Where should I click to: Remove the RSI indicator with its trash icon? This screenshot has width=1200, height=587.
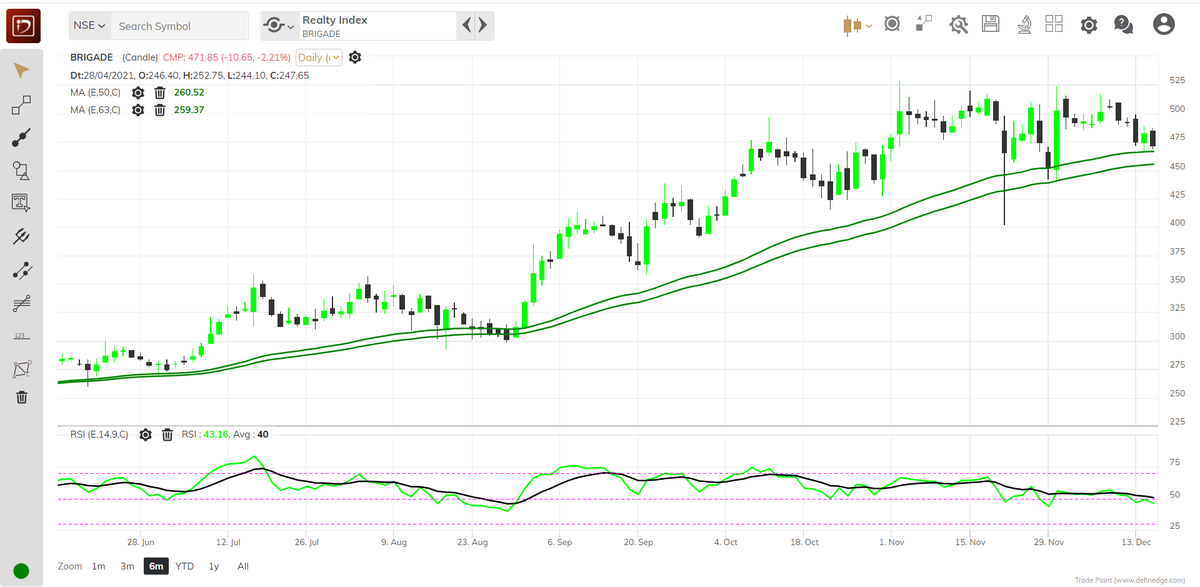pyautogui.click(x=167, y=434)
